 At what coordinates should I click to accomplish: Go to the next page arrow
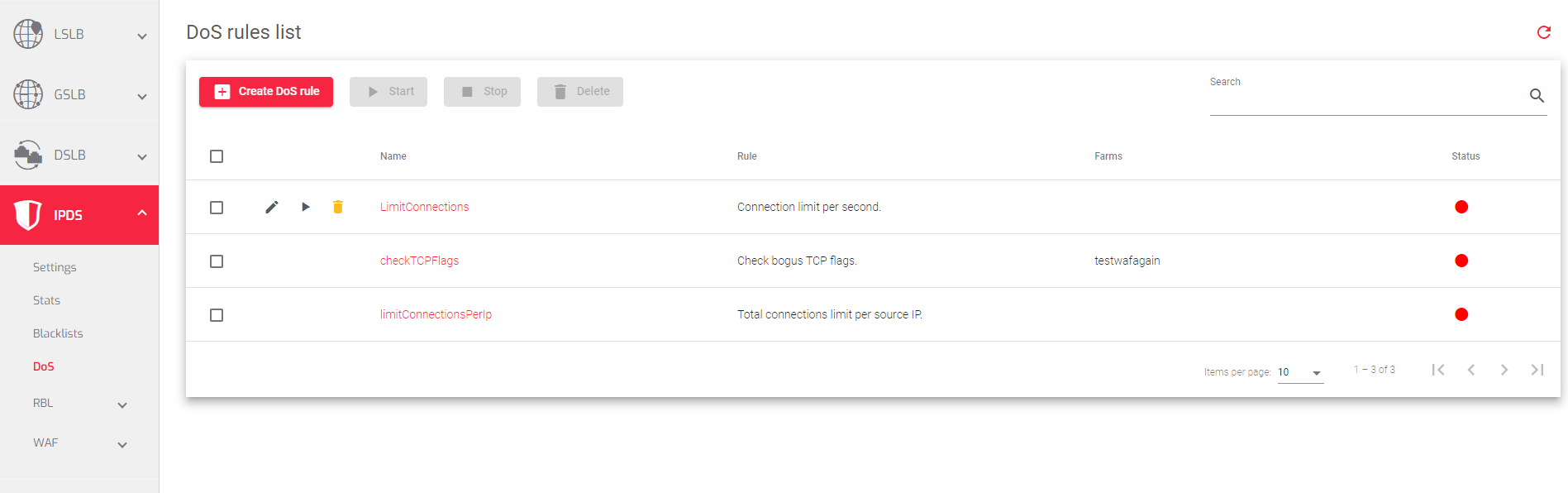[x=1504, y=370]
